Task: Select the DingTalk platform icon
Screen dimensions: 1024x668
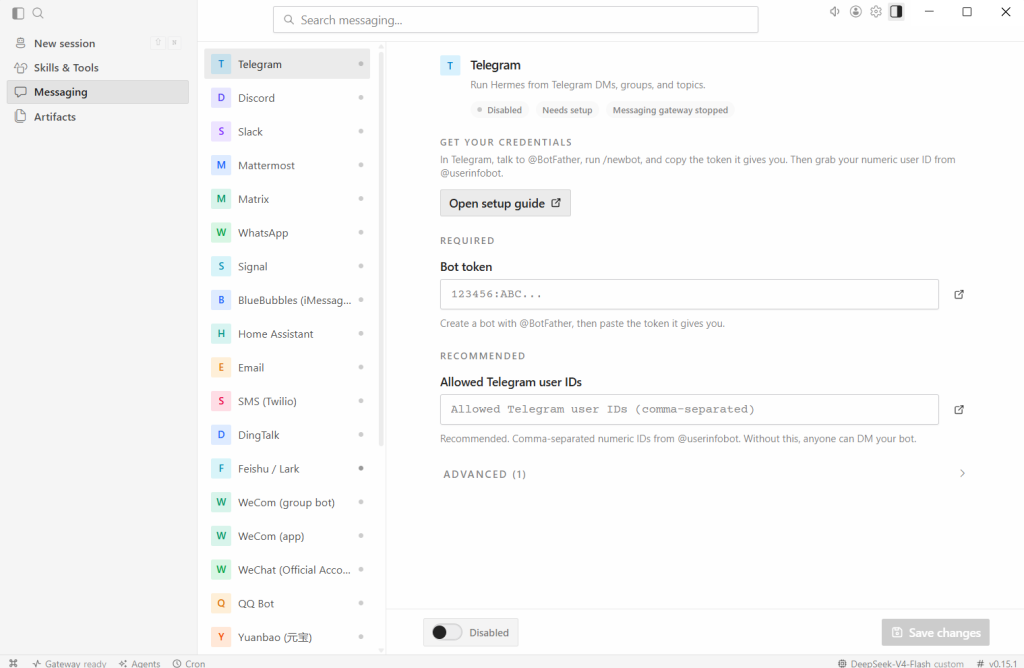Action: coord(221,435)
